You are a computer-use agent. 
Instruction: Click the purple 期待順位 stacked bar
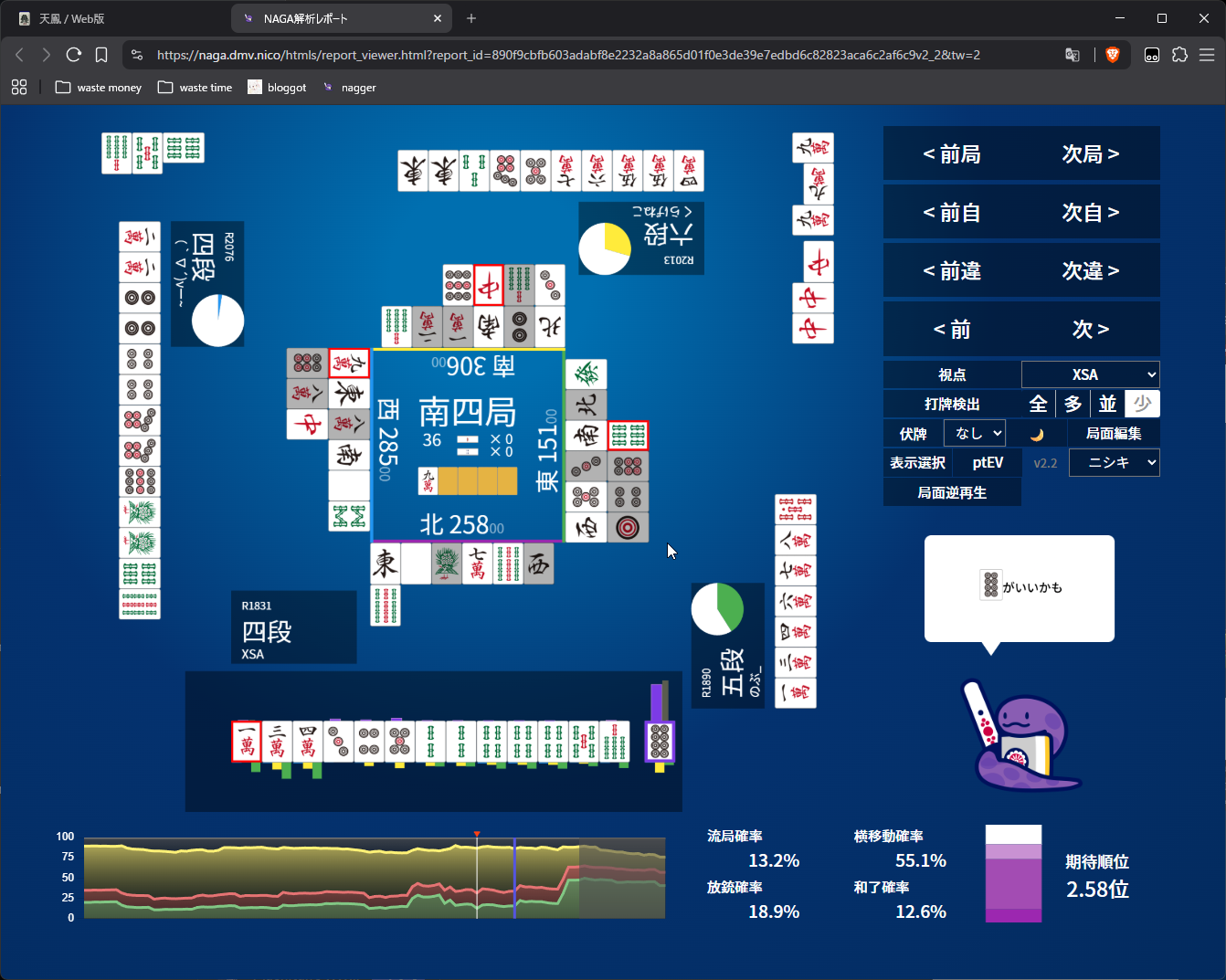click(x=1013, y=874)
